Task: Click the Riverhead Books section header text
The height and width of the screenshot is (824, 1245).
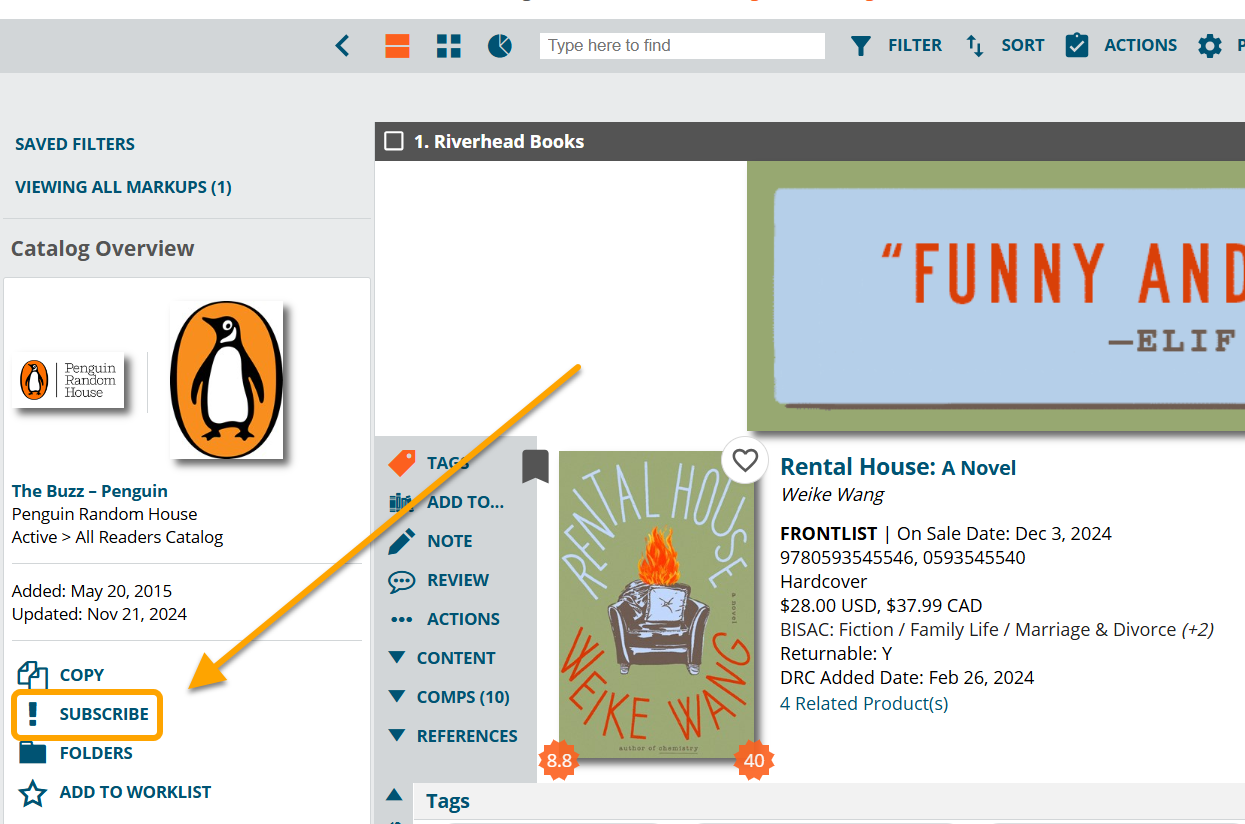Action: [499, 141]
